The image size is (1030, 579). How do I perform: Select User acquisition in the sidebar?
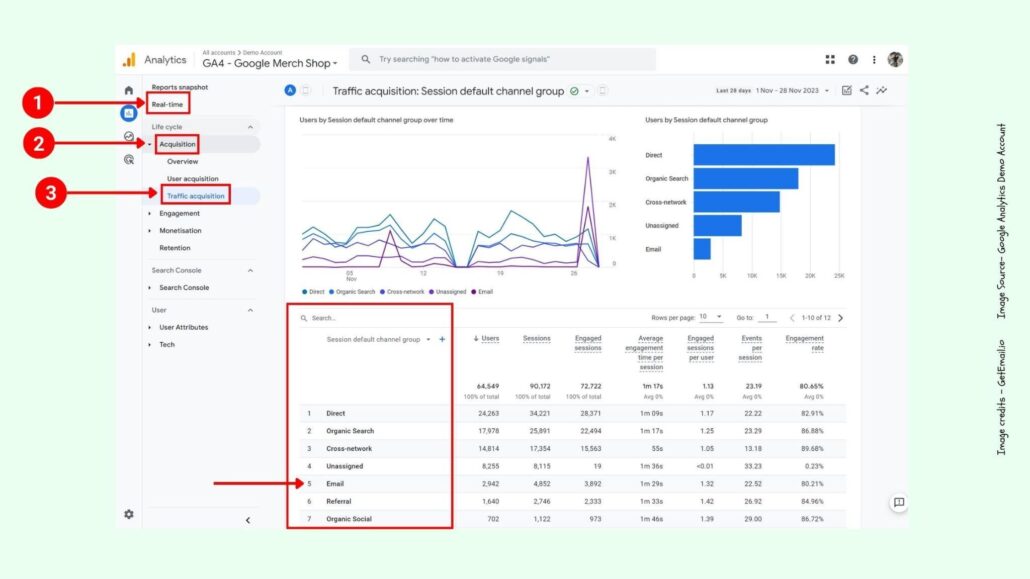tap(192, 179)
